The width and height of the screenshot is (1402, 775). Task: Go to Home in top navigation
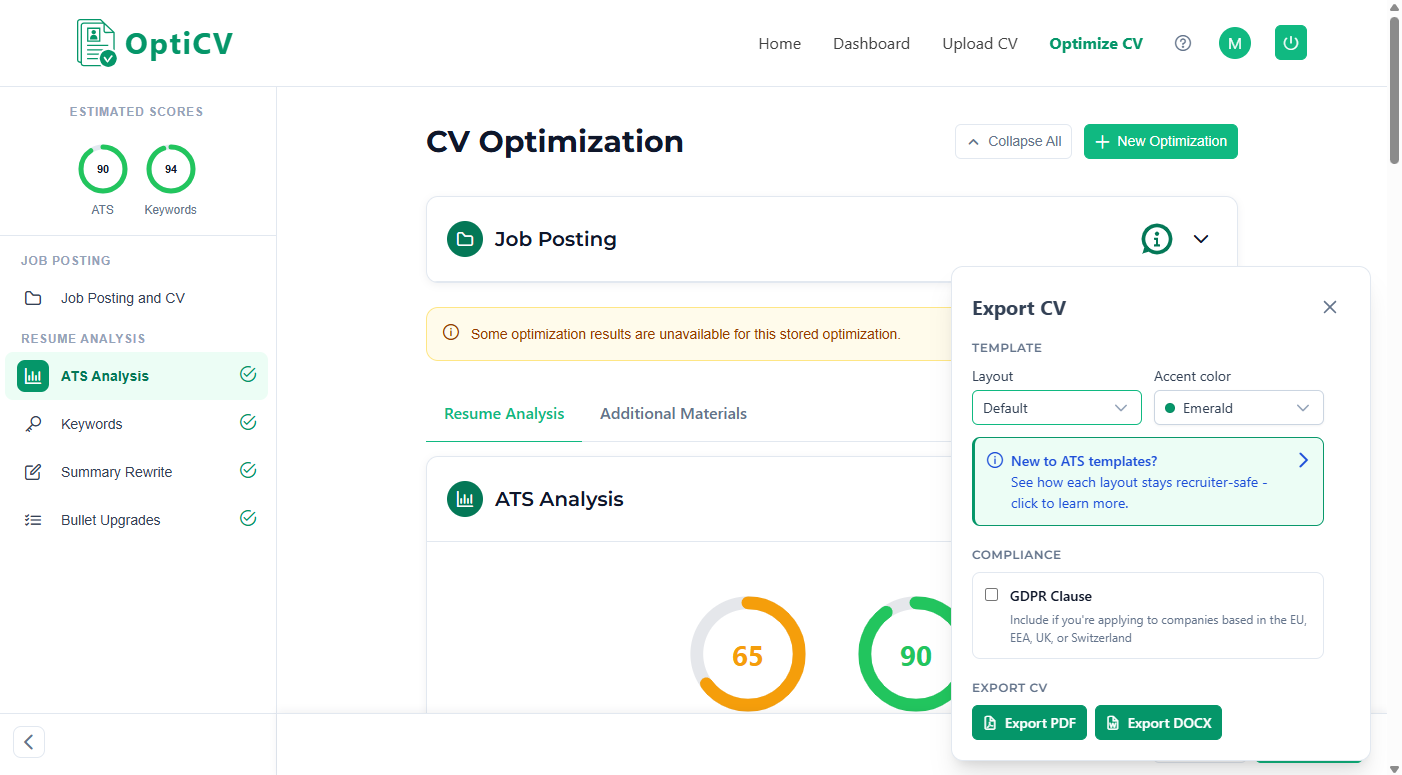click(x=779, y=44)
